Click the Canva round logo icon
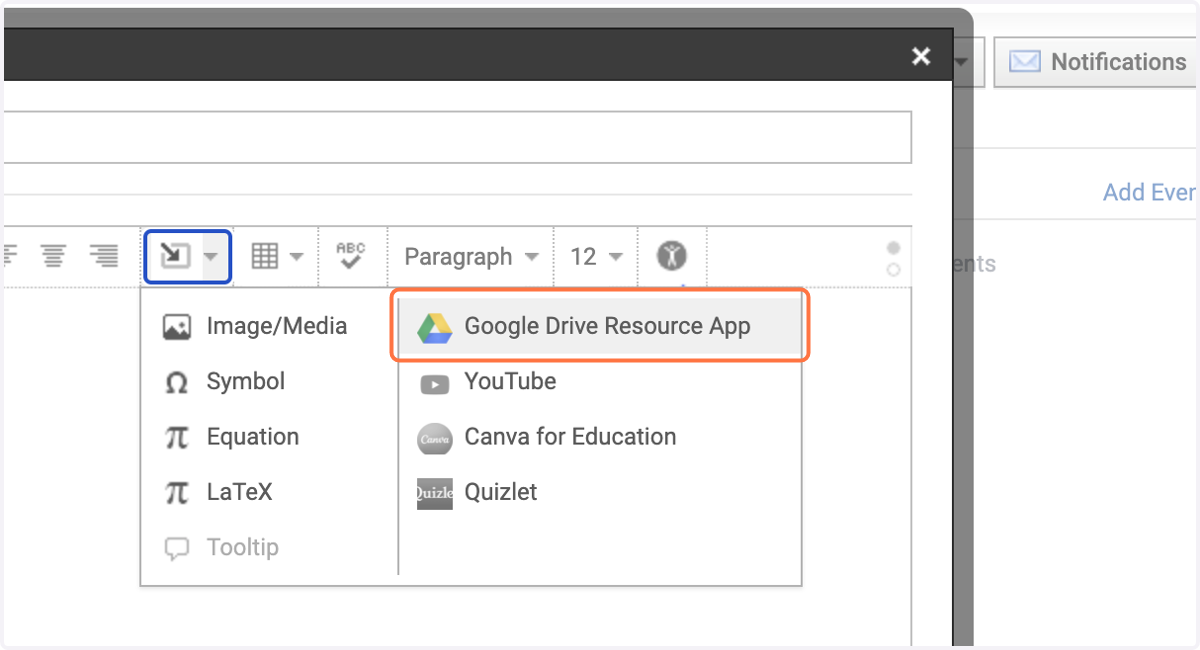 [x=435, y=438]
